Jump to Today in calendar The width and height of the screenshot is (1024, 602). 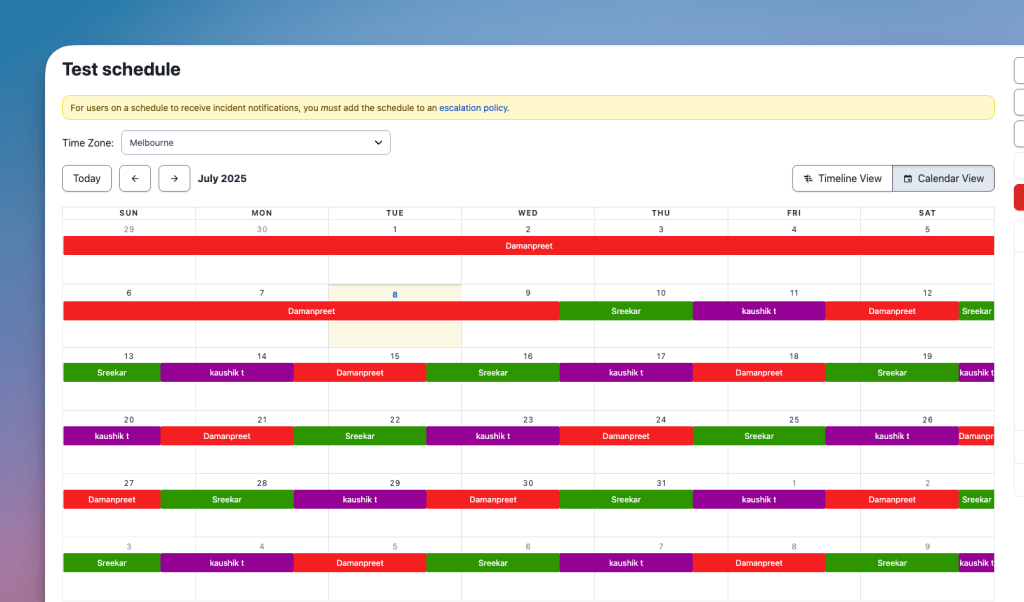(x=87, y=178)
